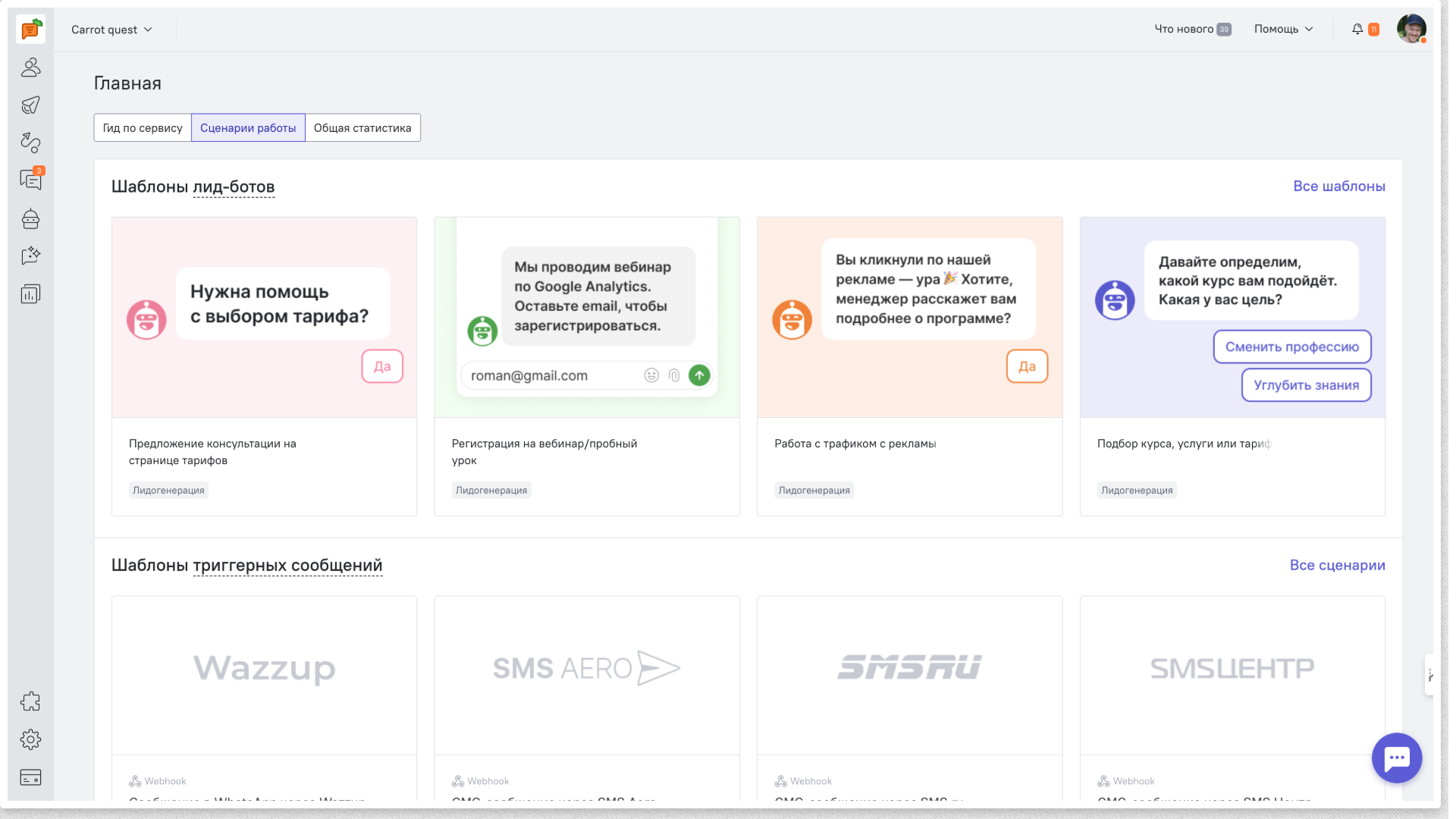Image resolution: width=1456 pixels, height=819 pixels.
Task: Open the Что нового updates button
Action: pyautogui.click(x=1192, y=29)
